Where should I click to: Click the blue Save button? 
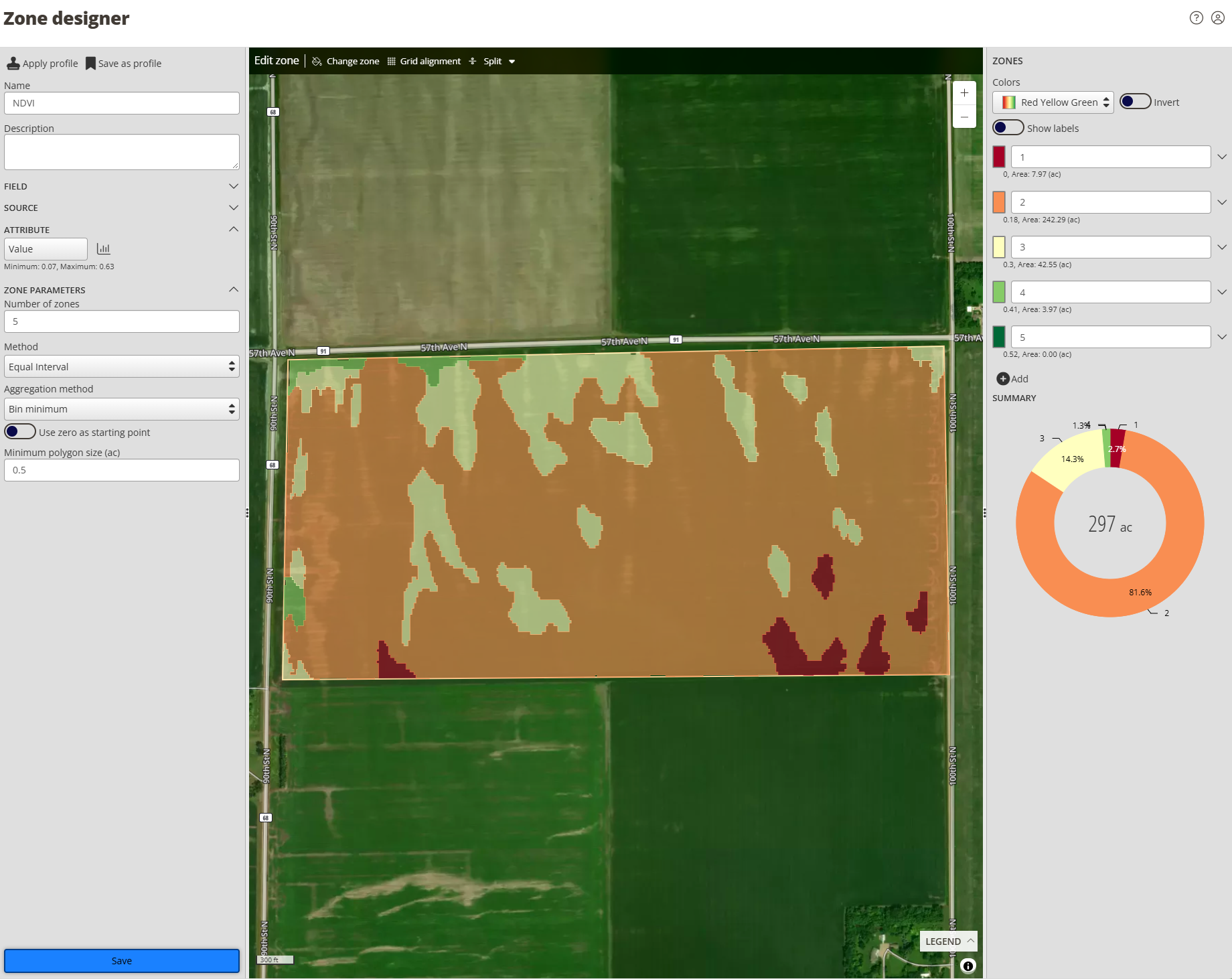[122, 961]
